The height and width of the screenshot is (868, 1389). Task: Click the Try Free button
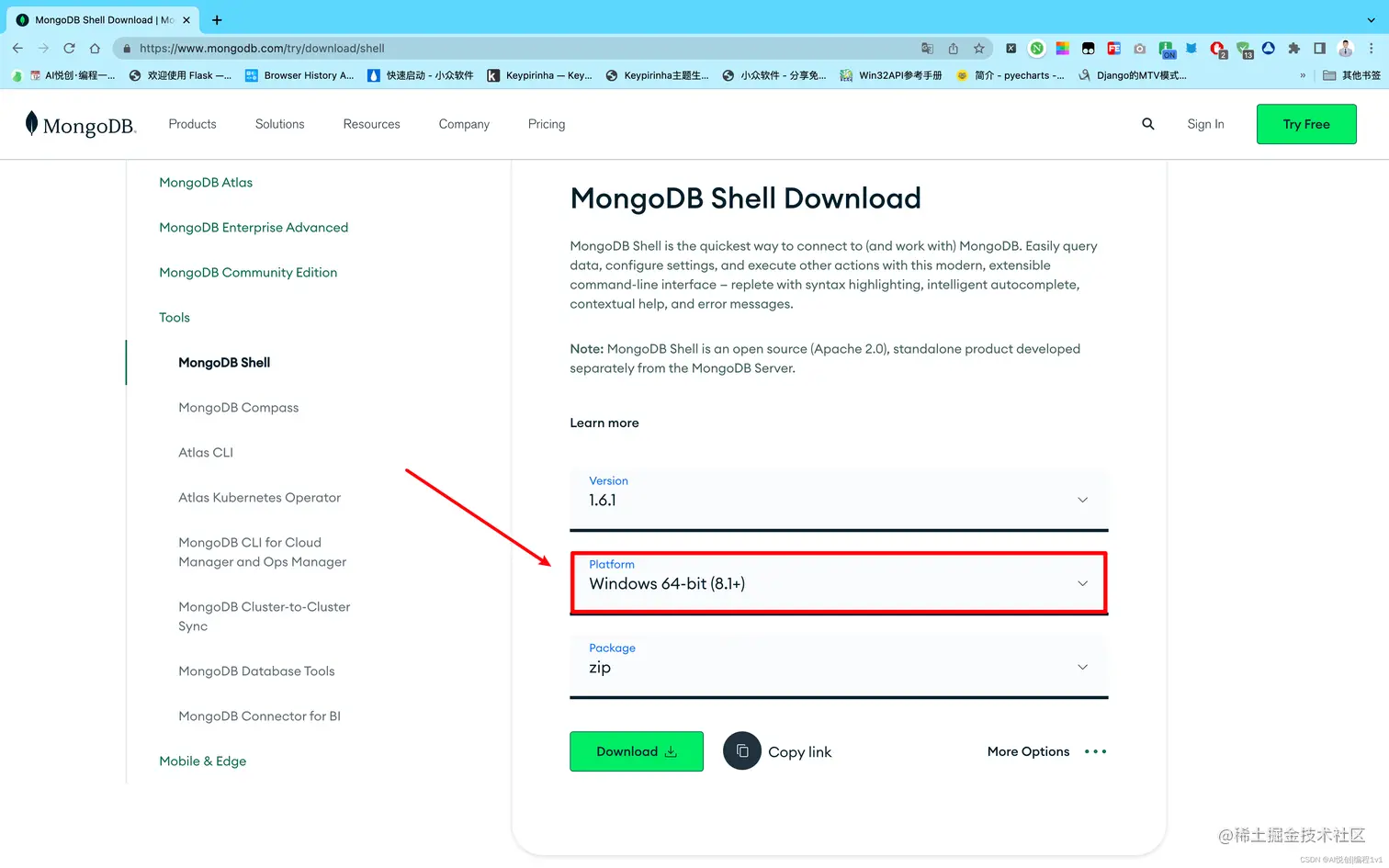pos(1306,124)
